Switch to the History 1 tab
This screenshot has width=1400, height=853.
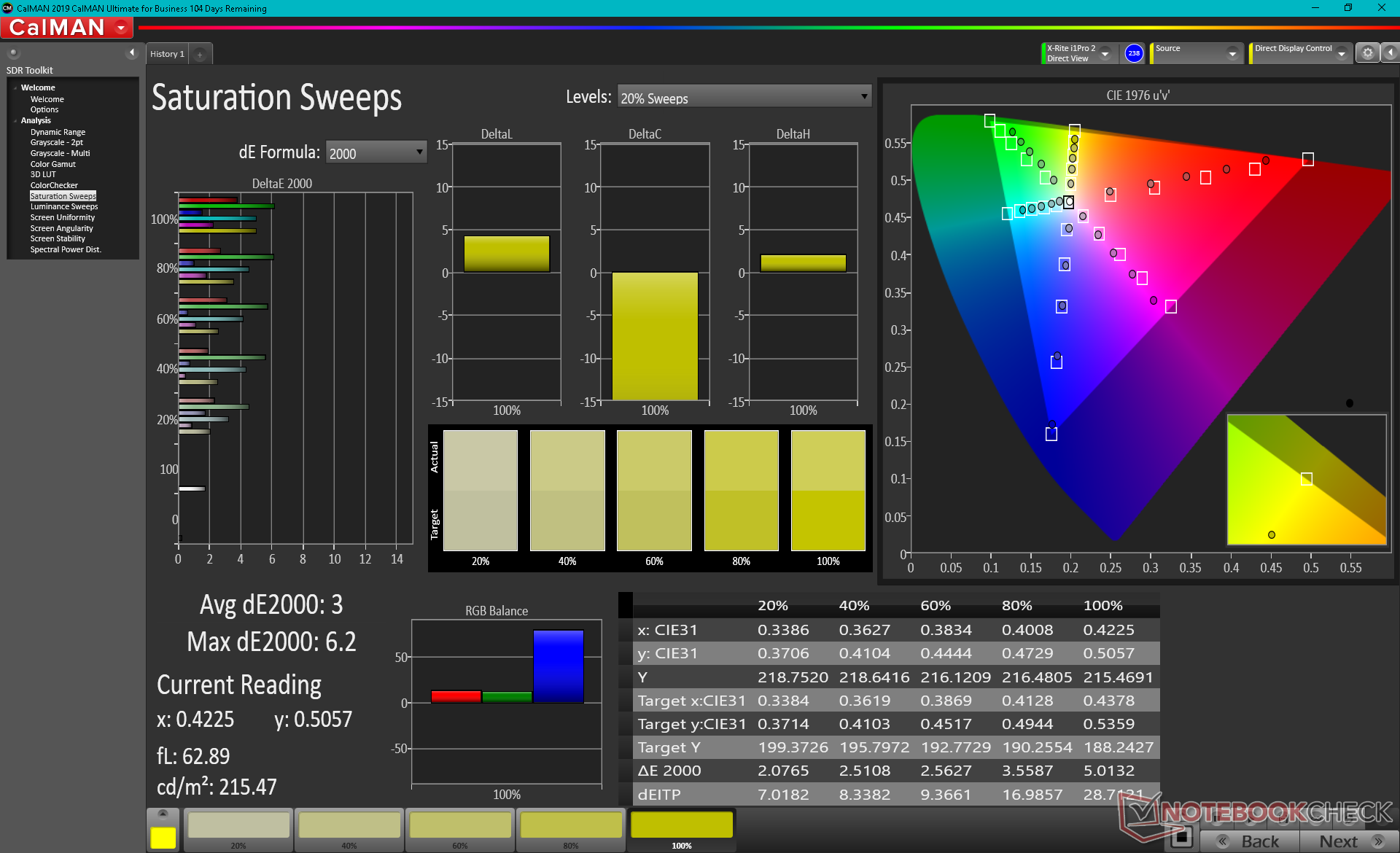(x=167, y=54)
